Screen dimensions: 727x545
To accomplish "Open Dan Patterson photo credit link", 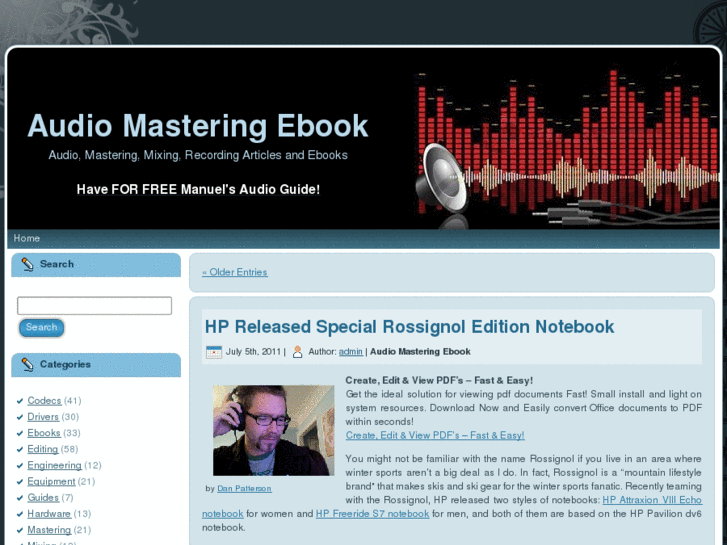I will (x=244, y=489).
